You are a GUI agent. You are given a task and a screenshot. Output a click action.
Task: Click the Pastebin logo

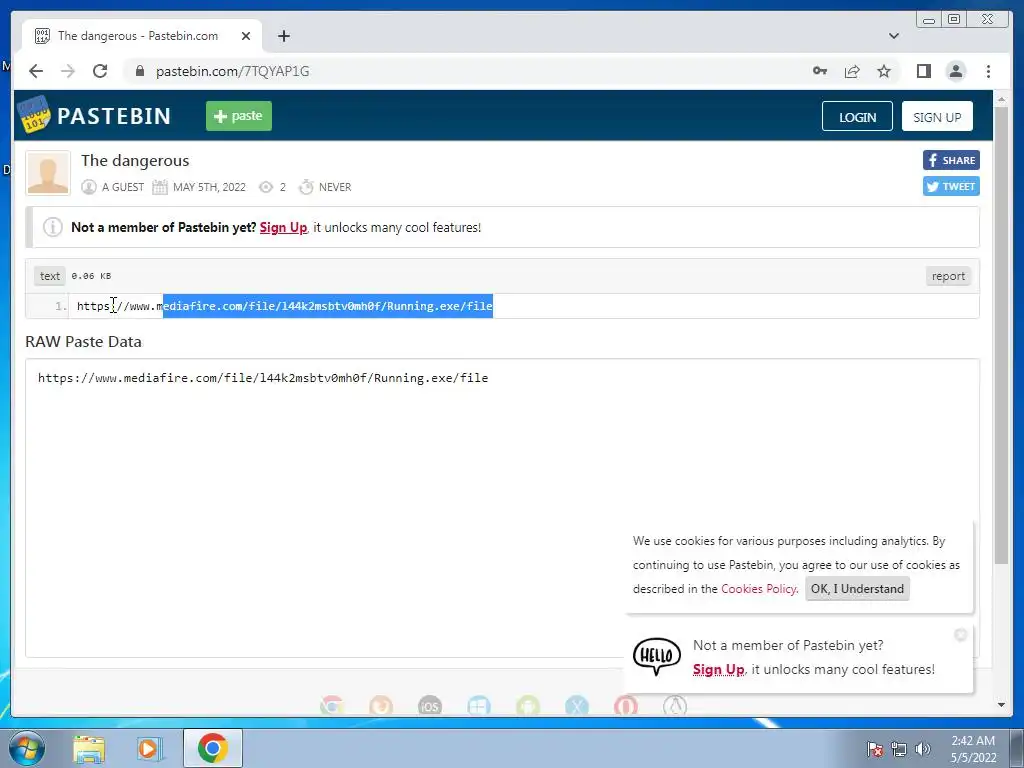(95, 116)
